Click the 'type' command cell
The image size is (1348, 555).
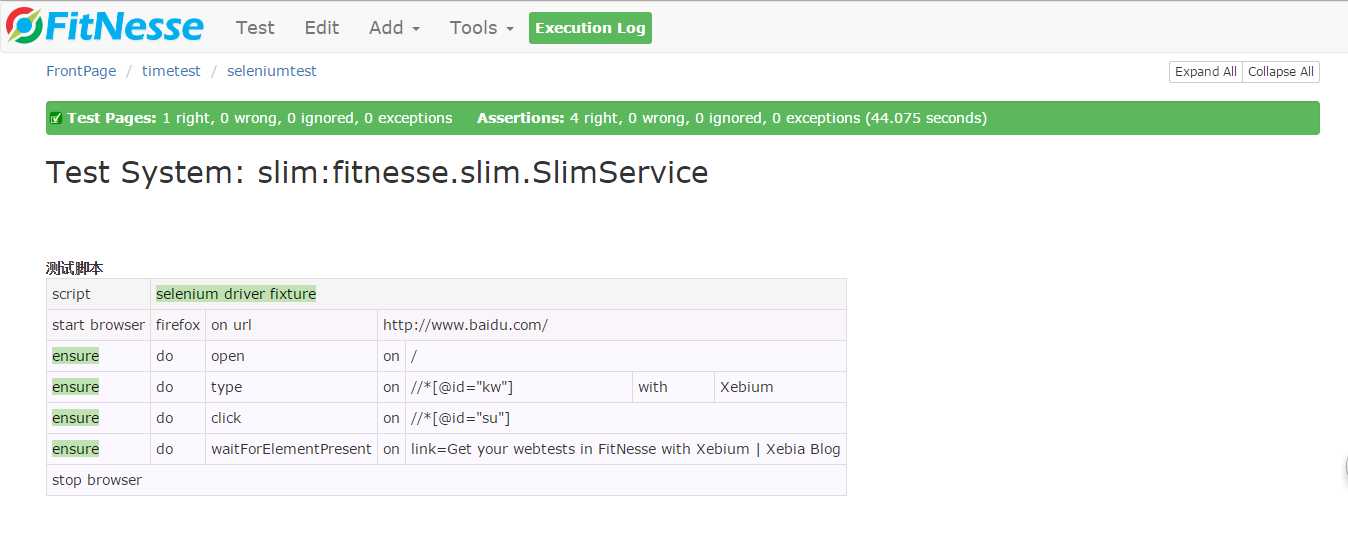tap(291, 387)
